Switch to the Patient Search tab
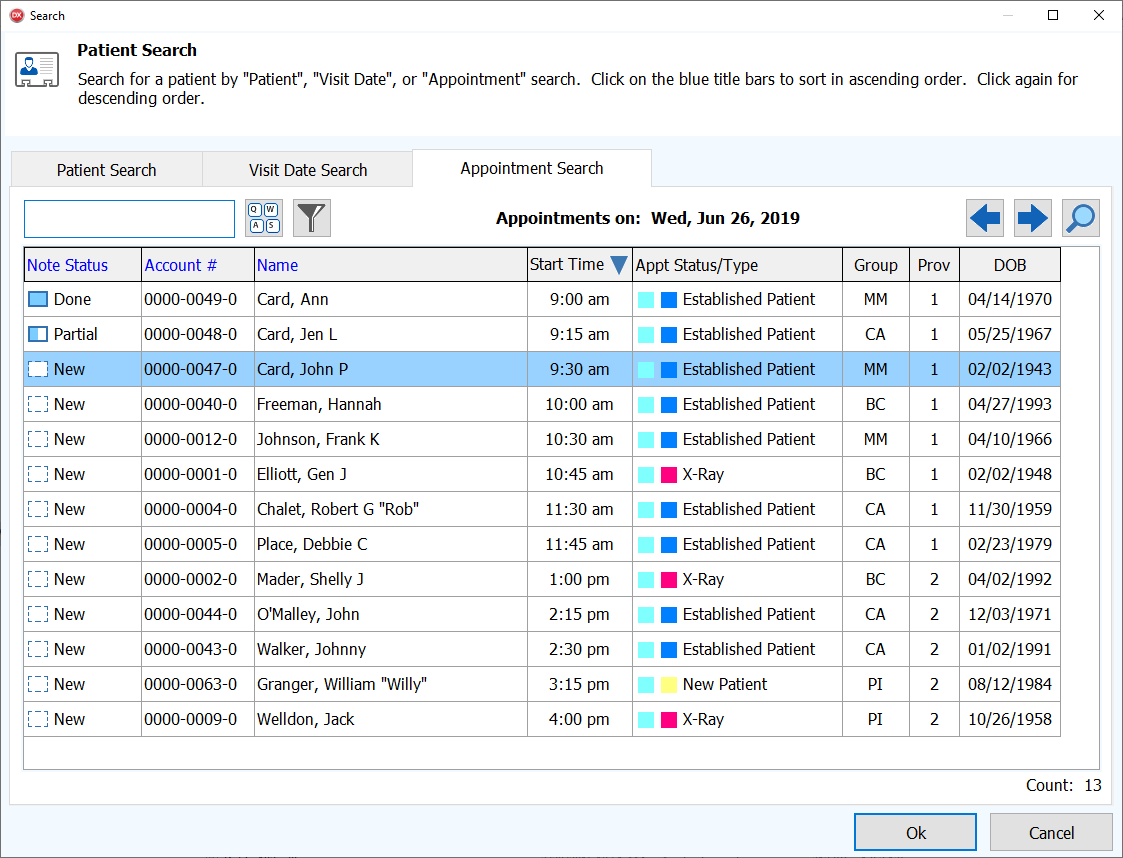Screen dimensions: 1123x858 click(x=107, y=170)
